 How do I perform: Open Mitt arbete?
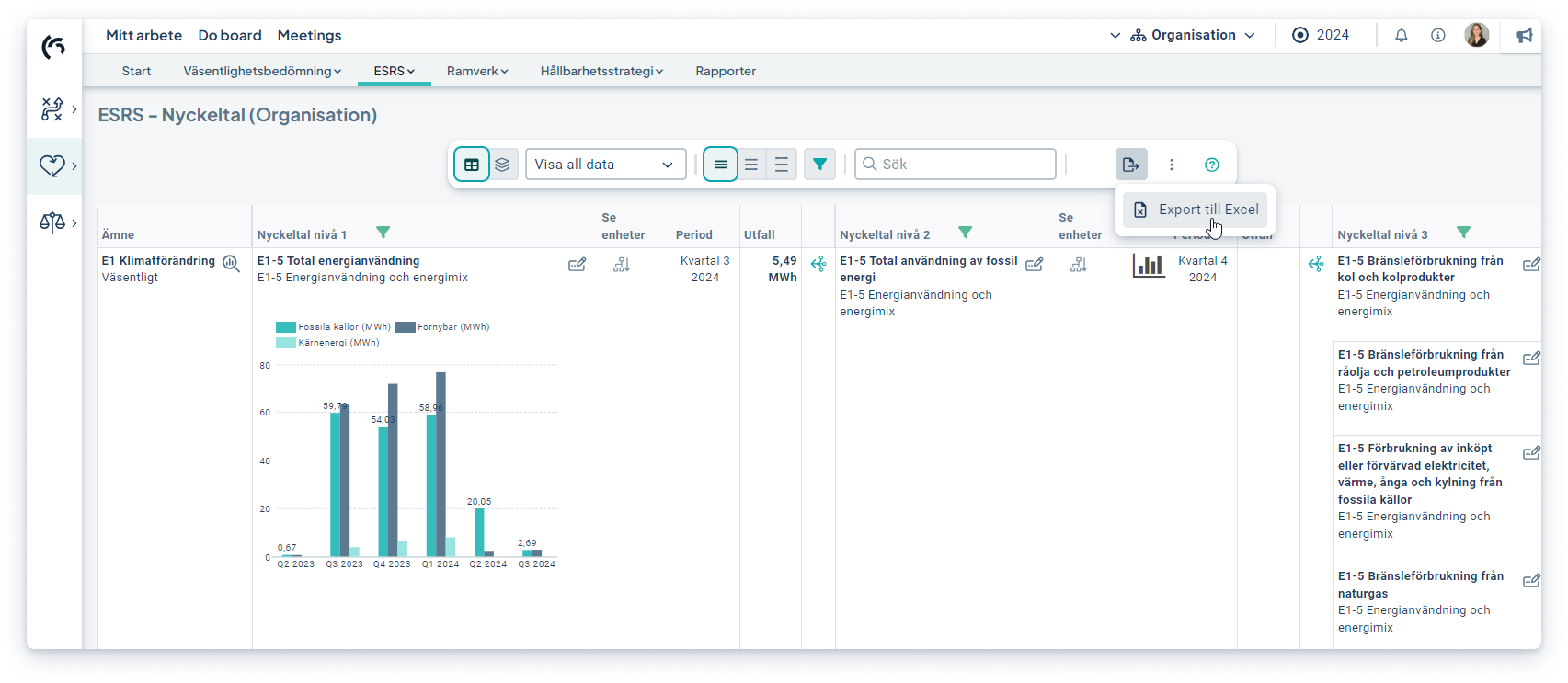coord(143,35)
